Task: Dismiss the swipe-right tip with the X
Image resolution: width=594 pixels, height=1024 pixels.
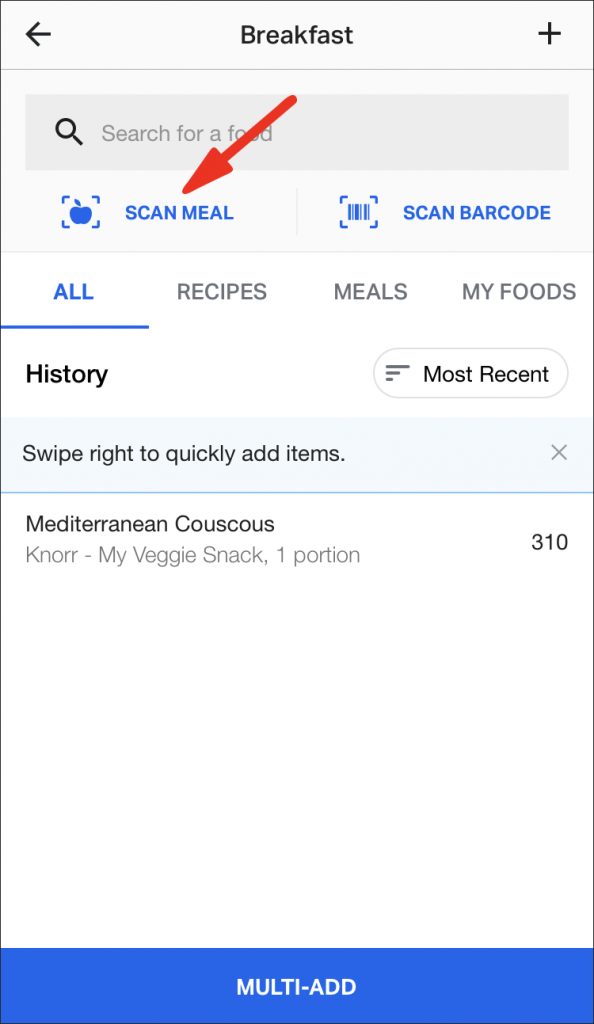Action: point(559,452)
